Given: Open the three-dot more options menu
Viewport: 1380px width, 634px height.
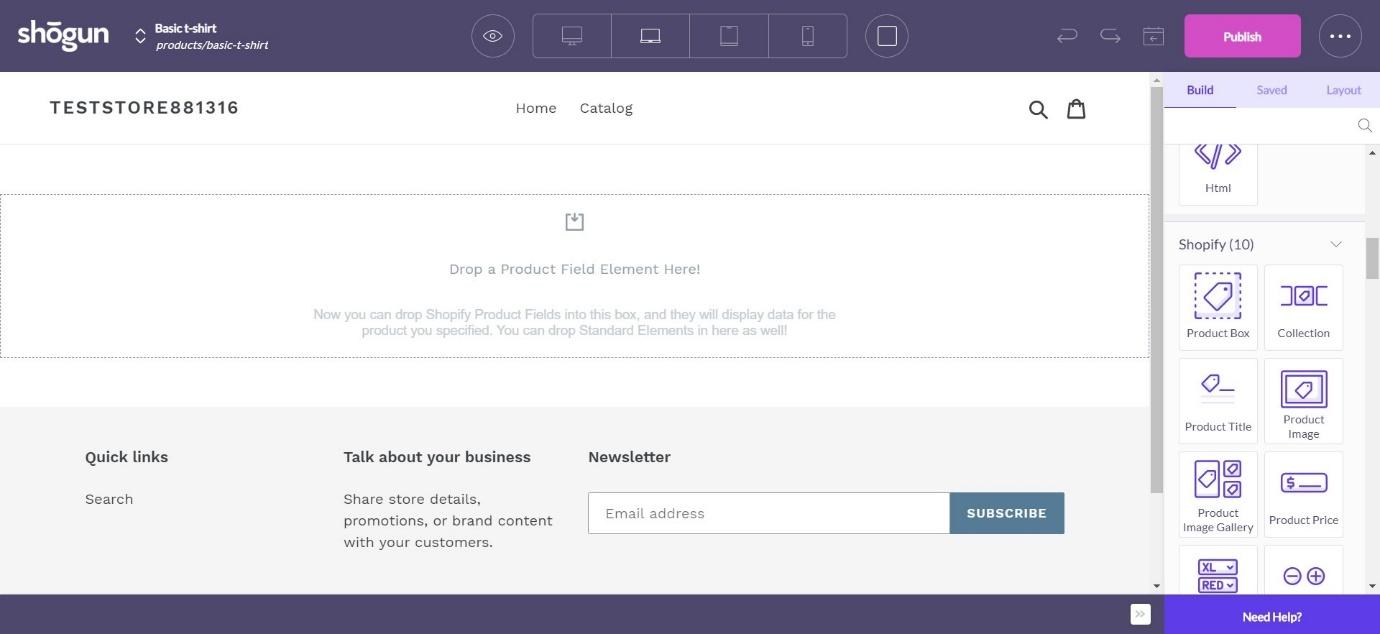Looking at the screenshot, I should point(1340,36).
